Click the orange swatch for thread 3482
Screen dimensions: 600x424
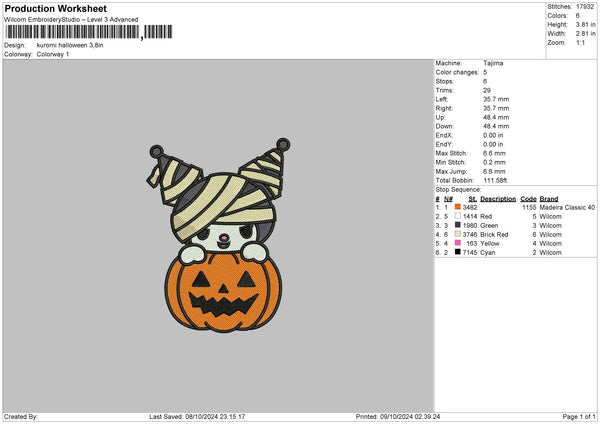[x=458, y=207]
